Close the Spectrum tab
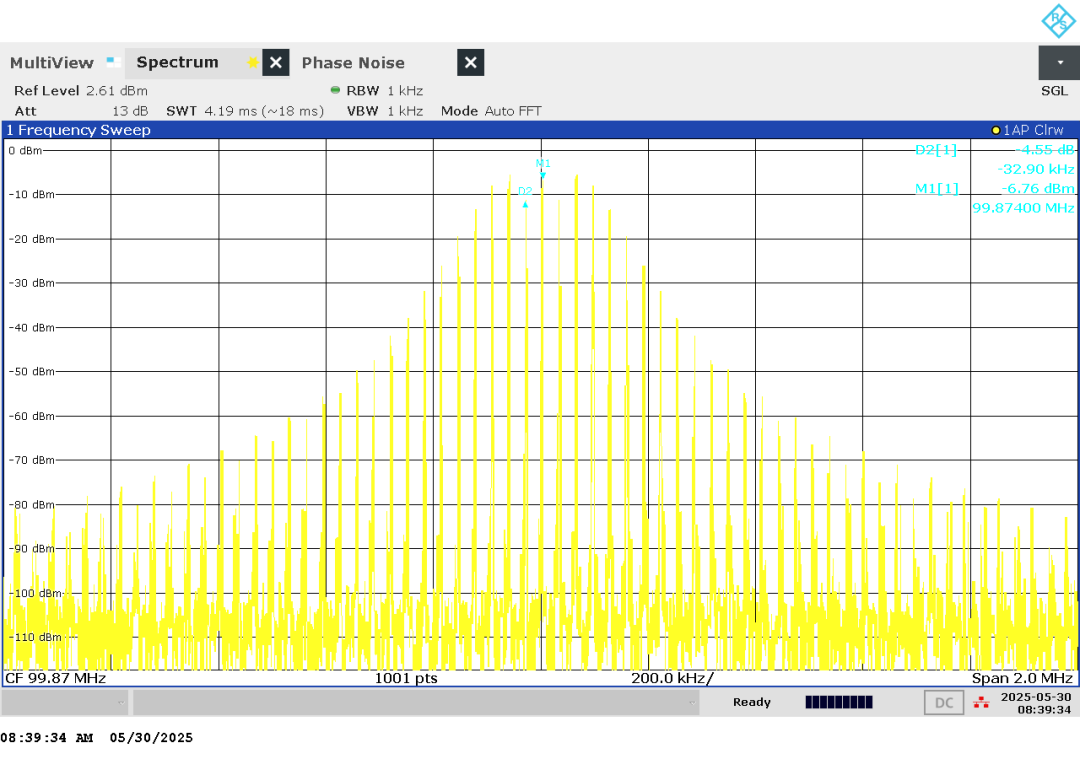 click(x=276, y=63)
